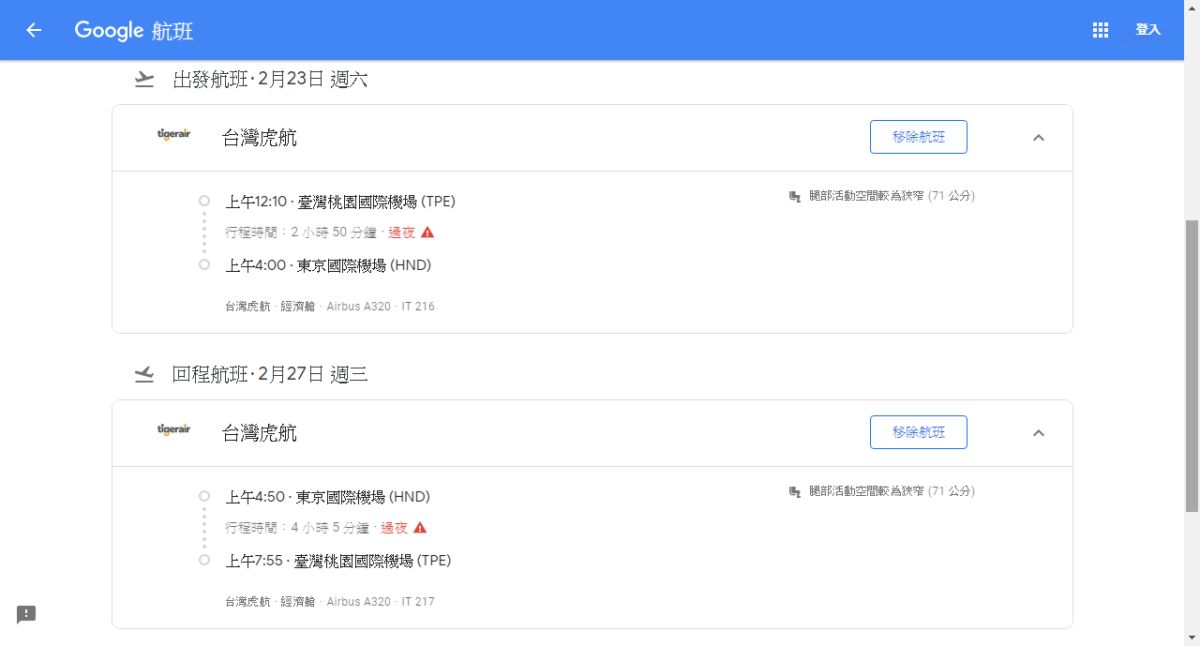Click the overnight warning icon for IT 217
This screenshot has width=1200, height=646.
420,527
